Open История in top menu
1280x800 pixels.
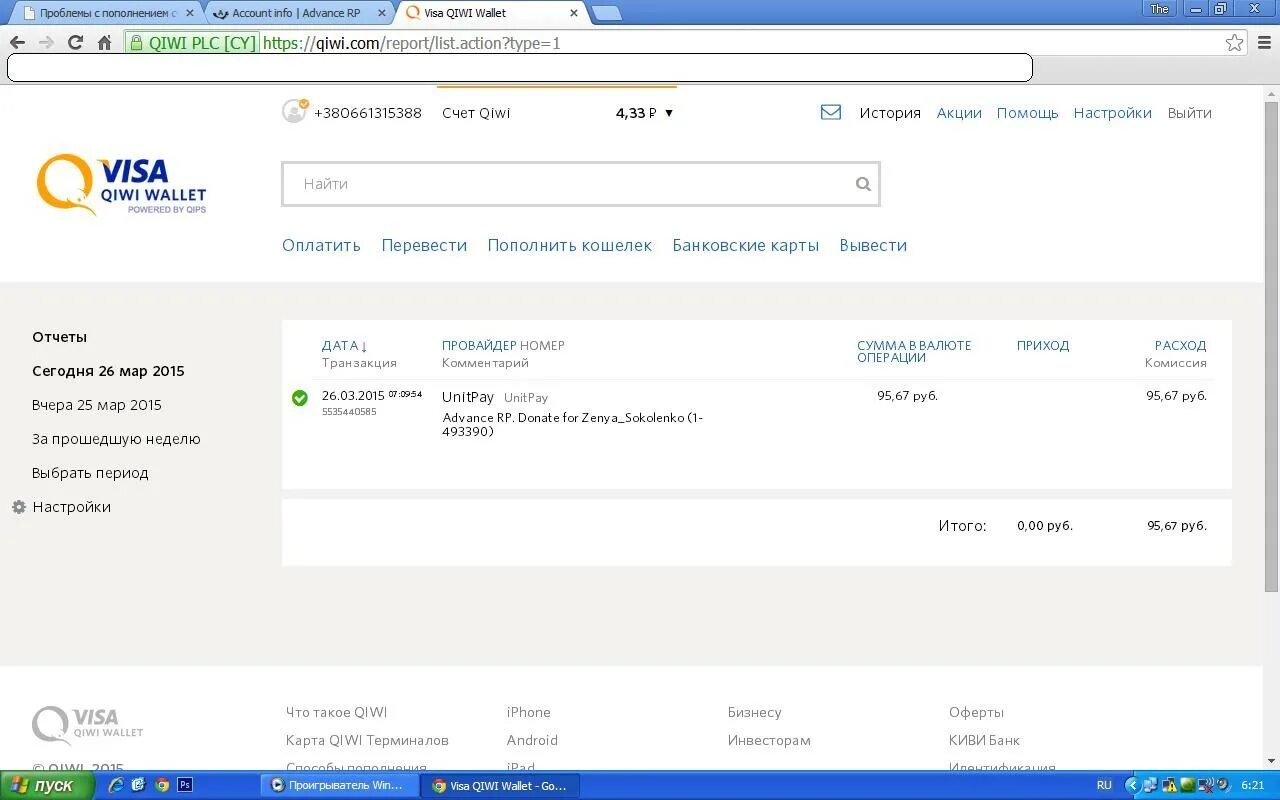890,113
